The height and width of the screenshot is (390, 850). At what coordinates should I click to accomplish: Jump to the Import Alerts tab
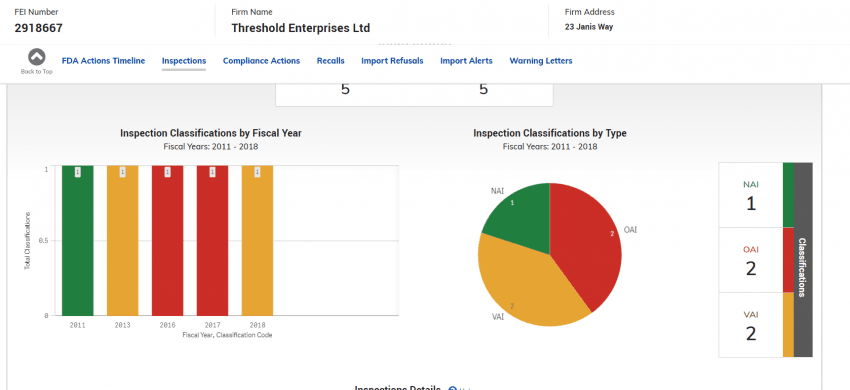point(466,61)
